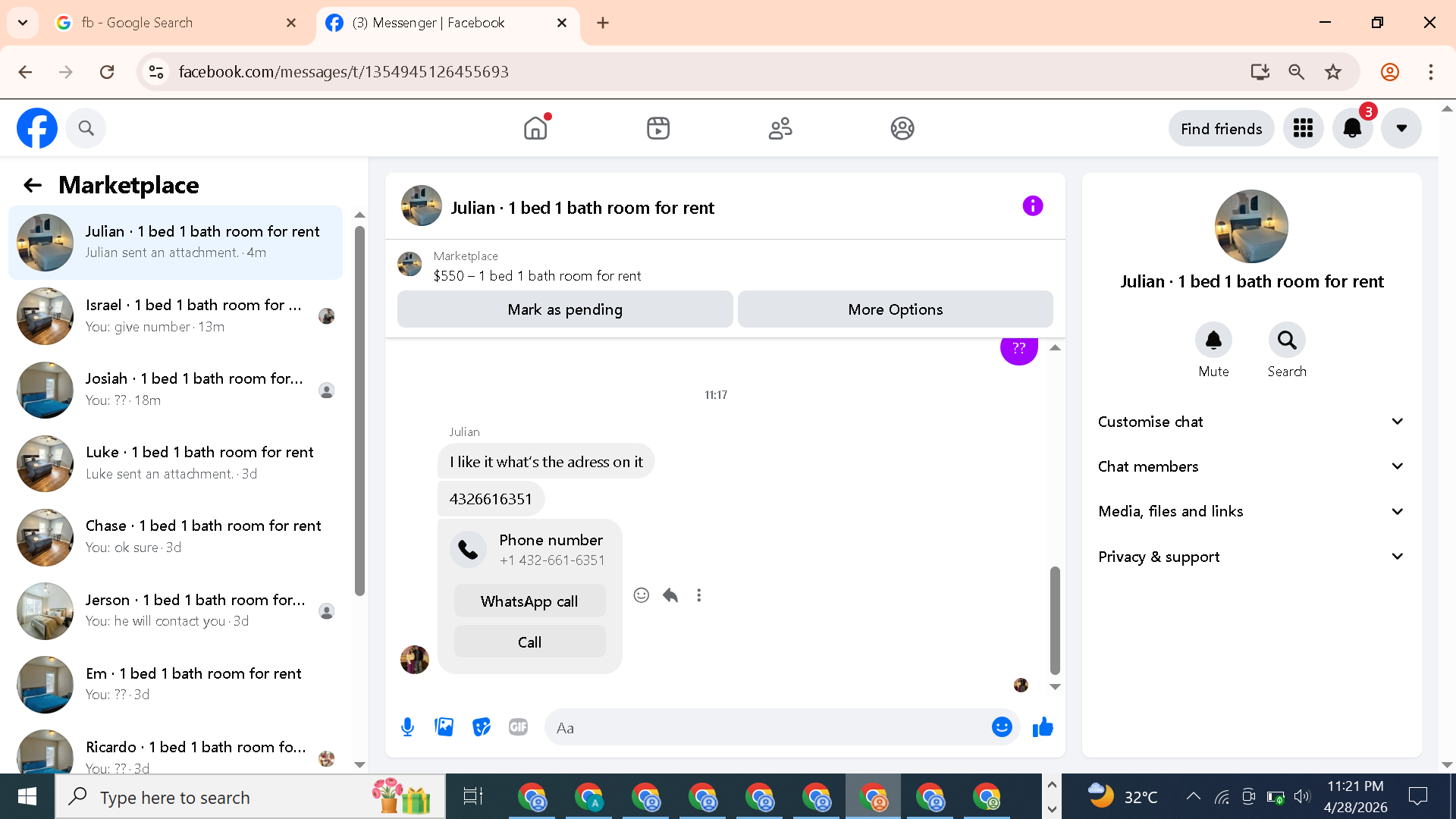Open the account dropdown arrow menu

coord(1401,128)
